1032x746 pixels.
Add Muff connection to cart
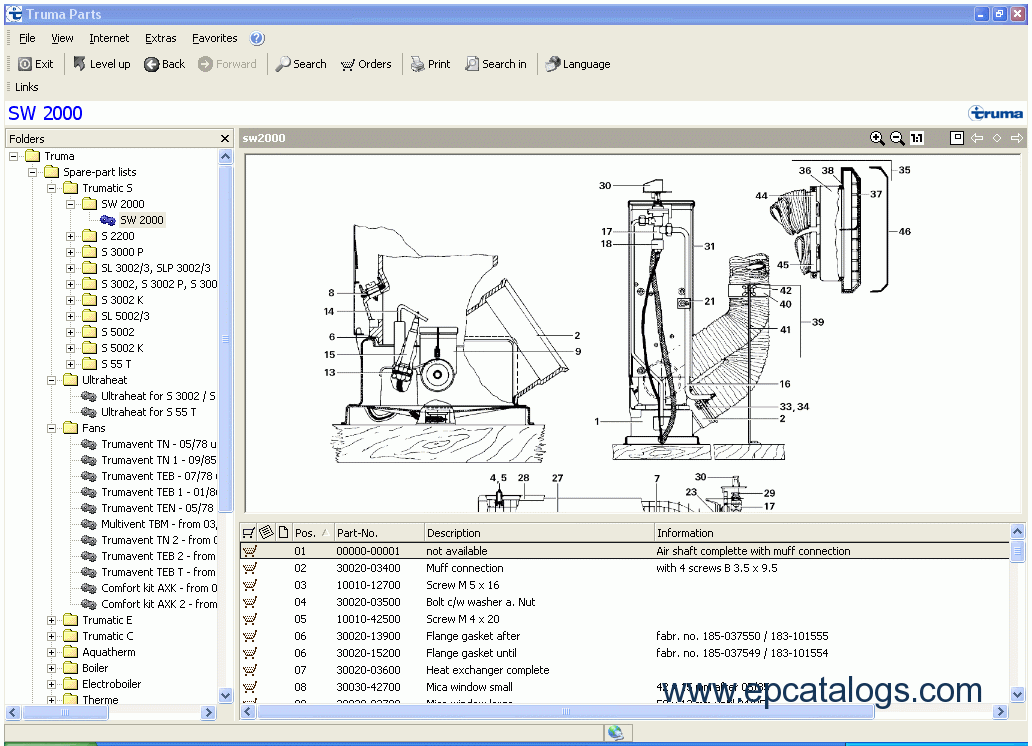[249, 568]
